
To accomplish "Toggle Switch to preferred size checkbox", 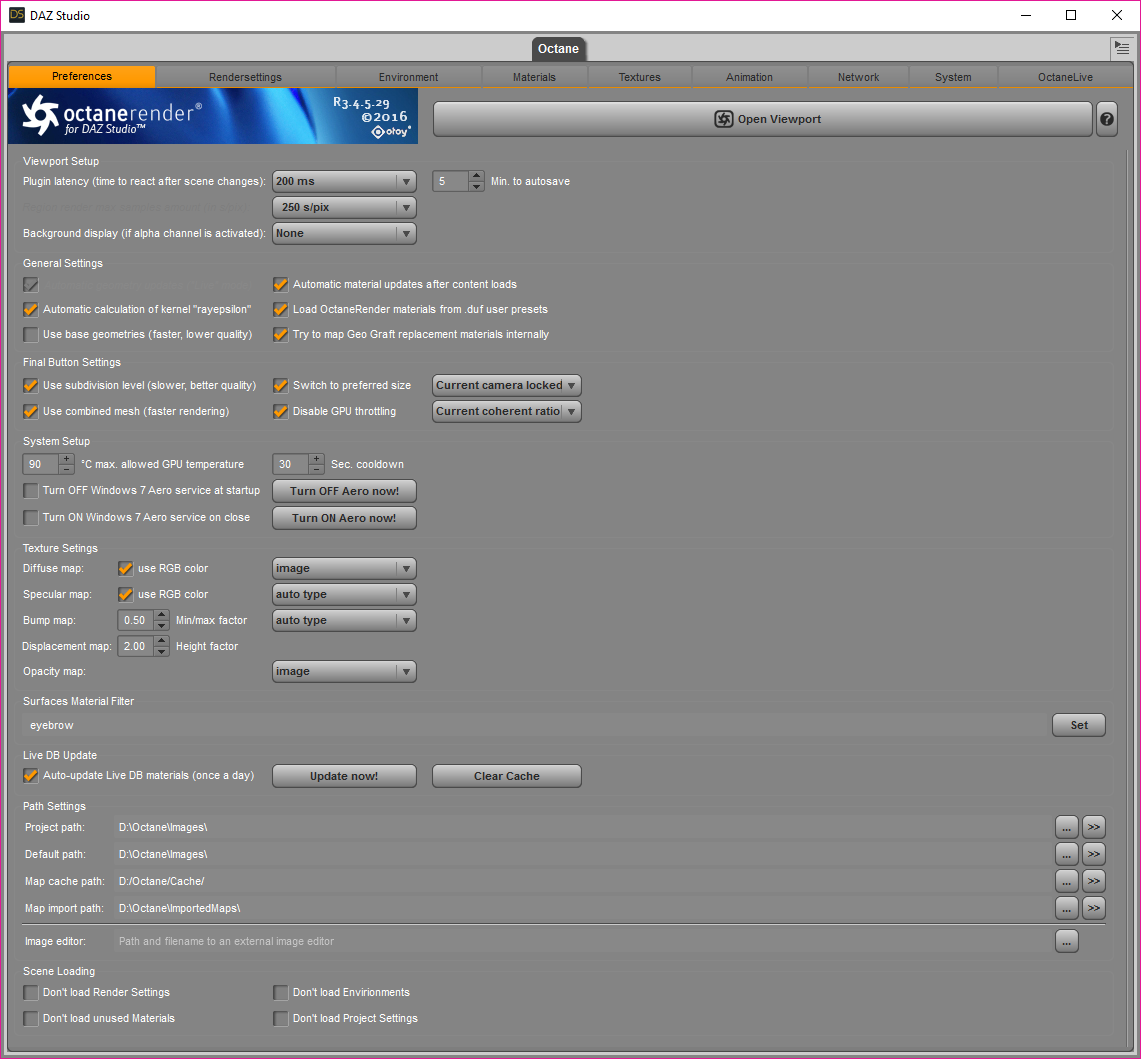I will coord(280,386).
